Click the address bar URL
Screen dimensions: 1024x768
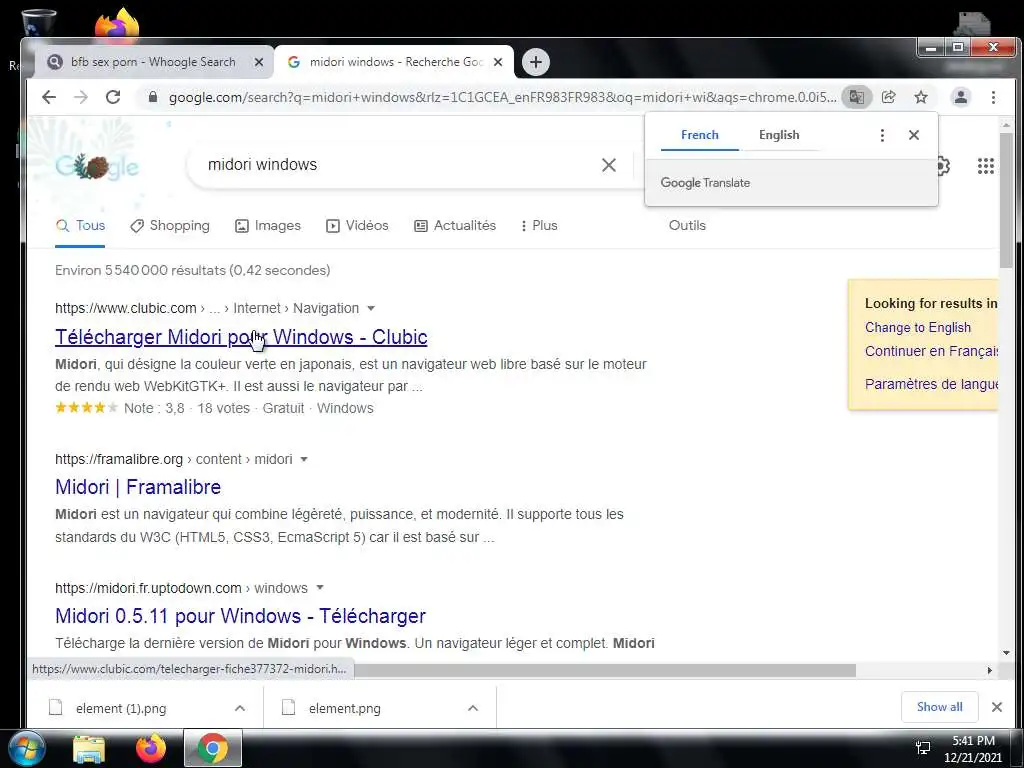click(x=502, y=97)
